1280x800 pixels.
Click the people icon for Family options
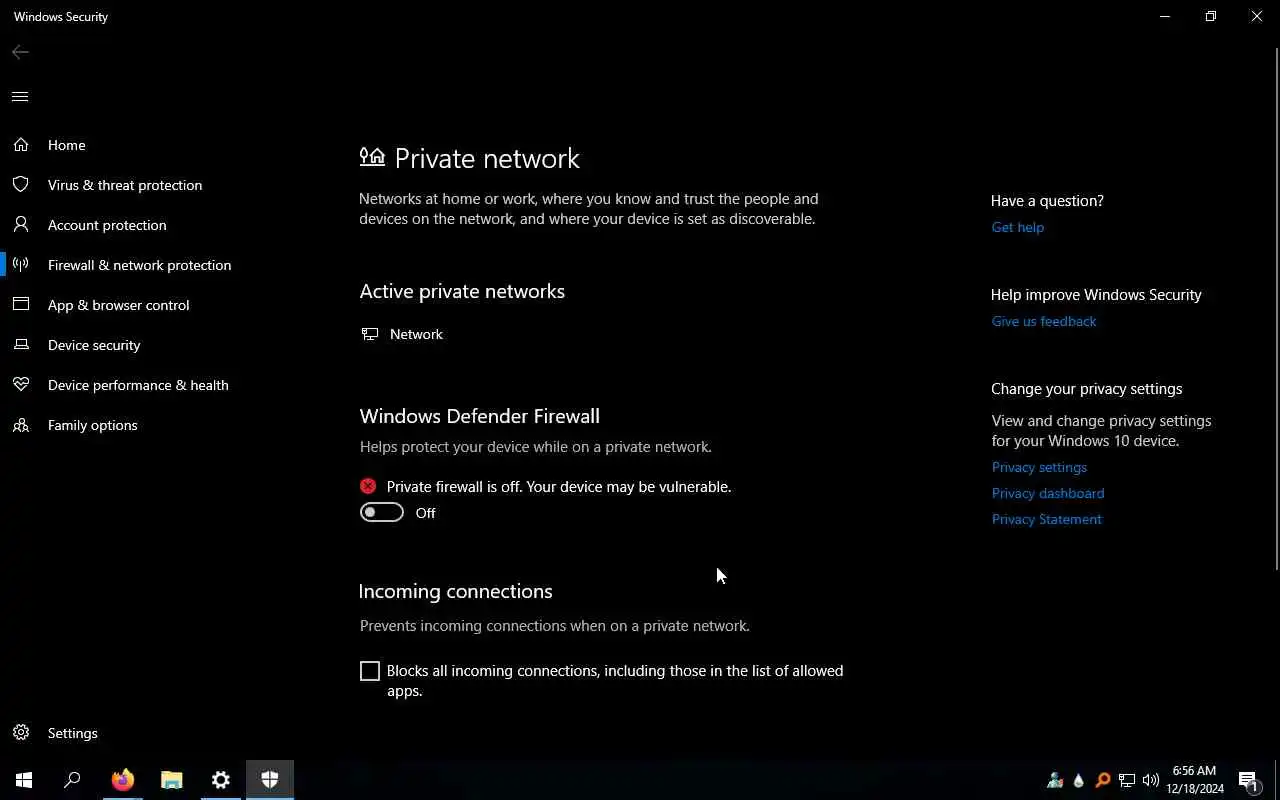coord(21,425)
